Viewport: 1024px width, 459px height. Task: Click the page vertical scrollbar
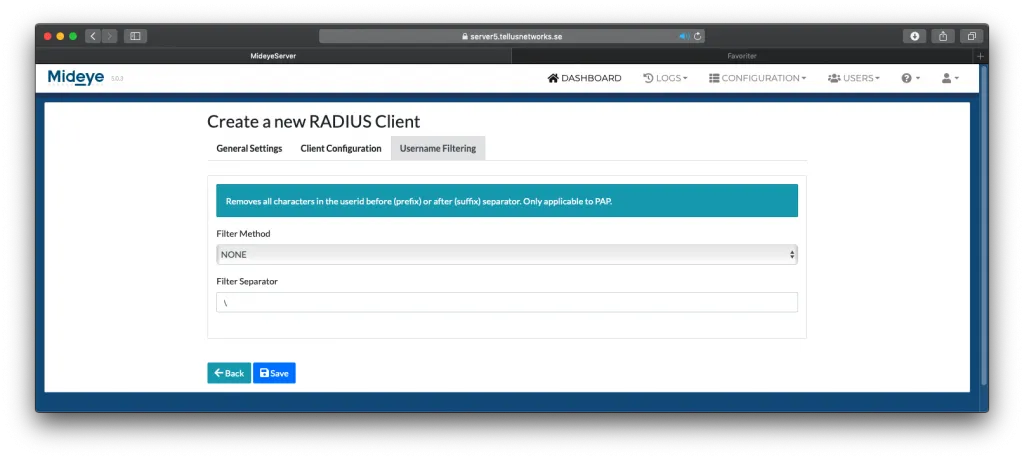point(984,225)
